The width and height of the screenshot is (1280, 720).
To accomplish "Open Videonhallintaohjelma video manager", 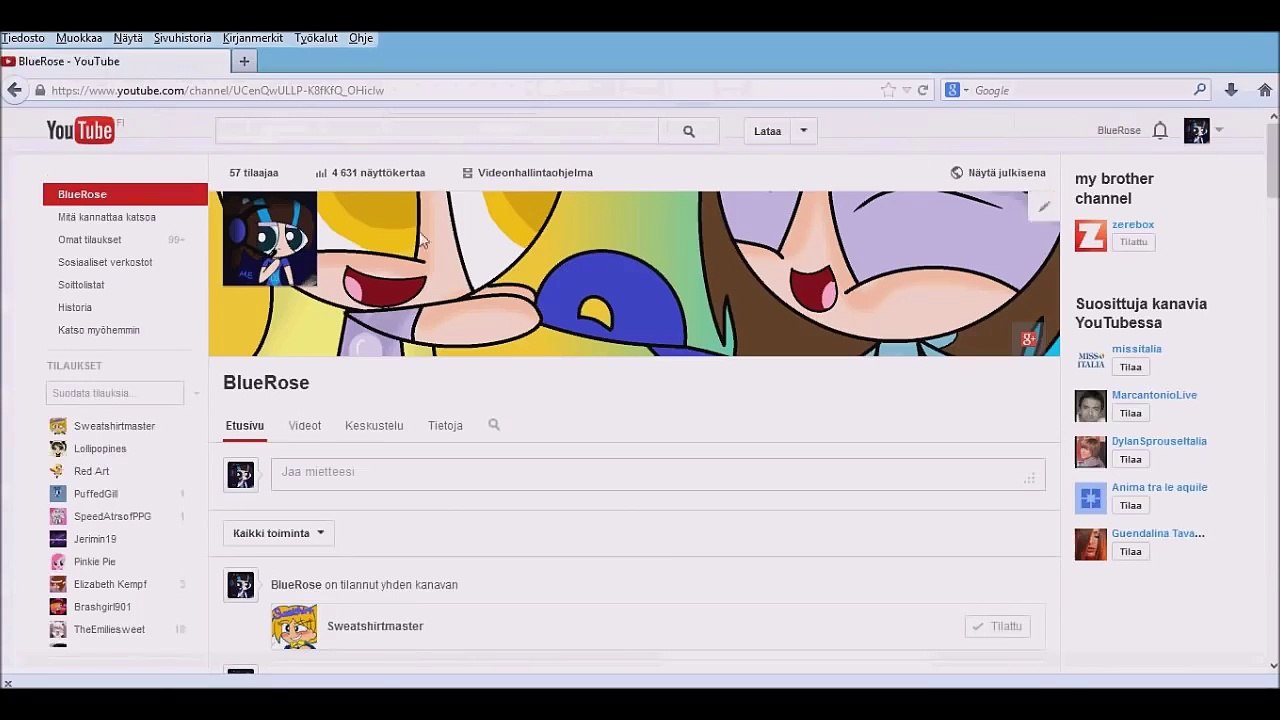I will coord(527,173).
